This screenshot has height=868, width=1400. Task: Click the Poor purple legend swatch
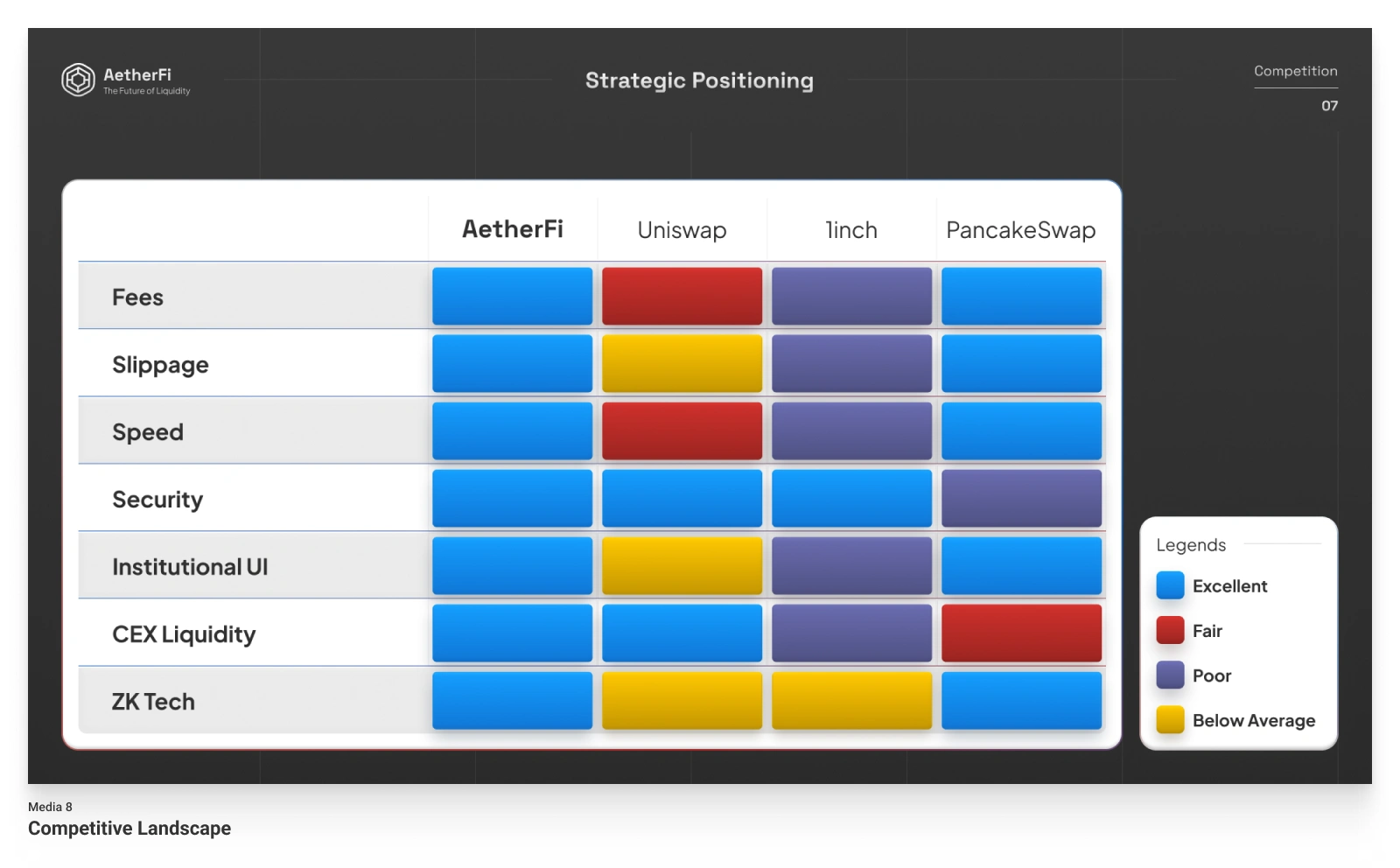click(1170, 675)
